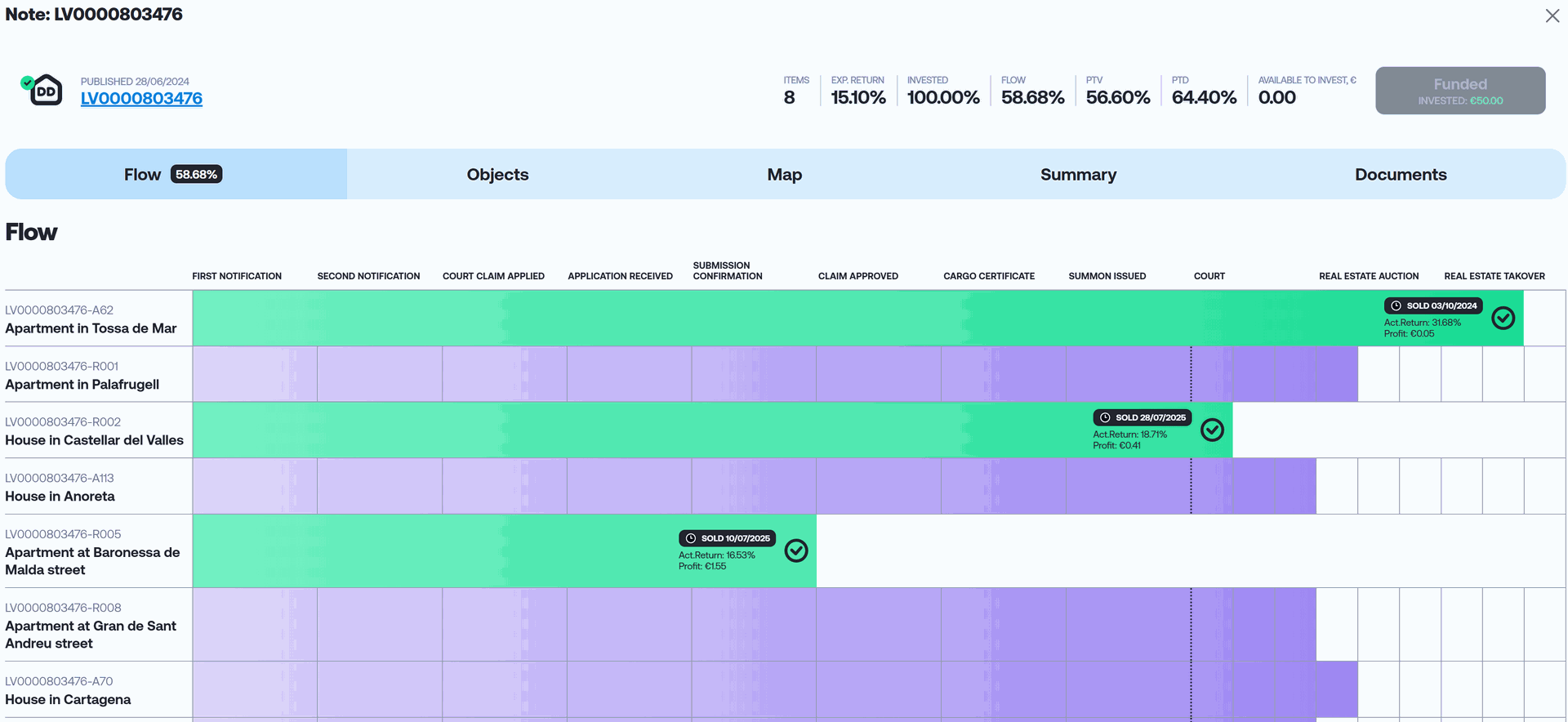Click the Apartment in Palafrugell progress bar
This screenshot has width=1568, height=722.
click(x=774, y=374)
